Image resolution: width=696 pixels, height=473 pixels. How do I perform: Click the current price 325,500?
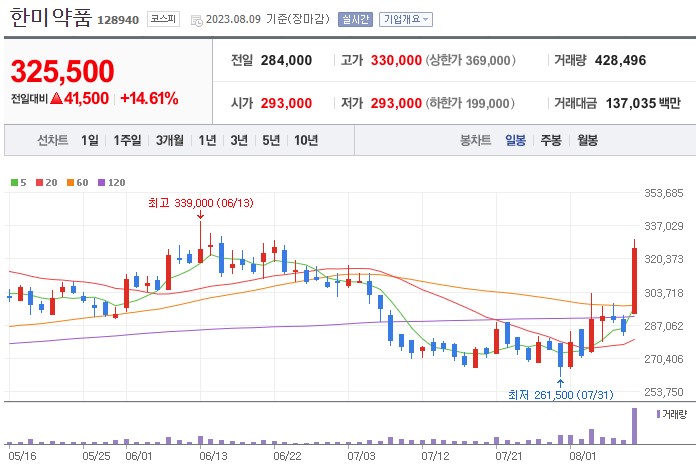[x=63, y=71]
